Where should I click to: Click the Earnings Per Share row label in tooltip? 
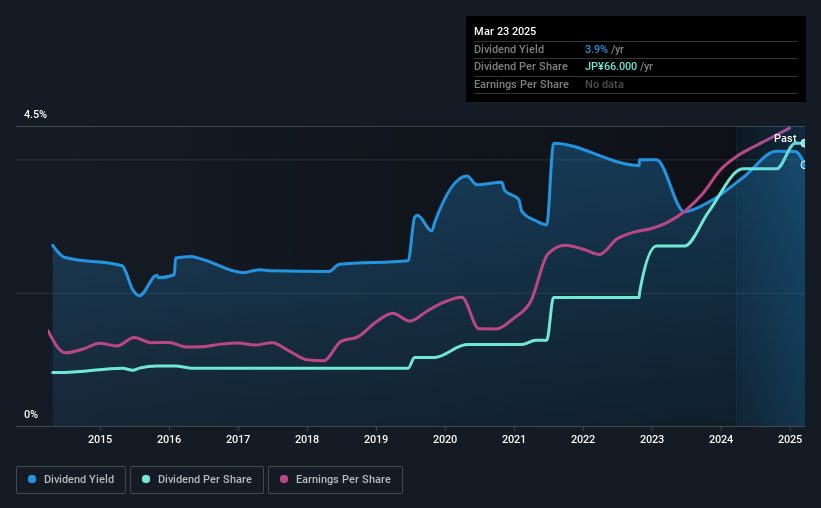[522, 84]
